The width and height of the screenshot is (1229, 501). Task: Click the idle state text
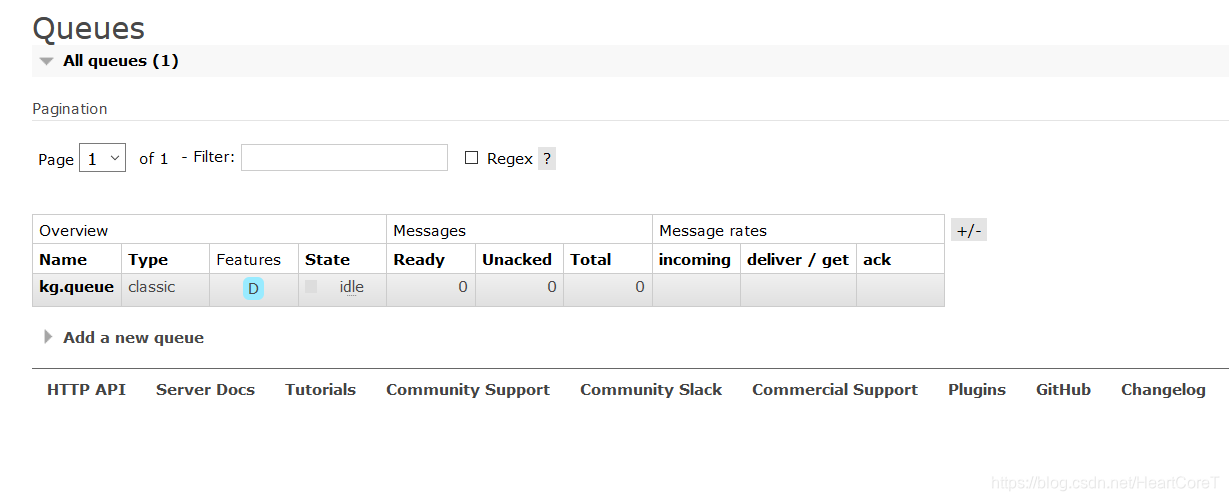pyautogui.click(x=351, y=288)
